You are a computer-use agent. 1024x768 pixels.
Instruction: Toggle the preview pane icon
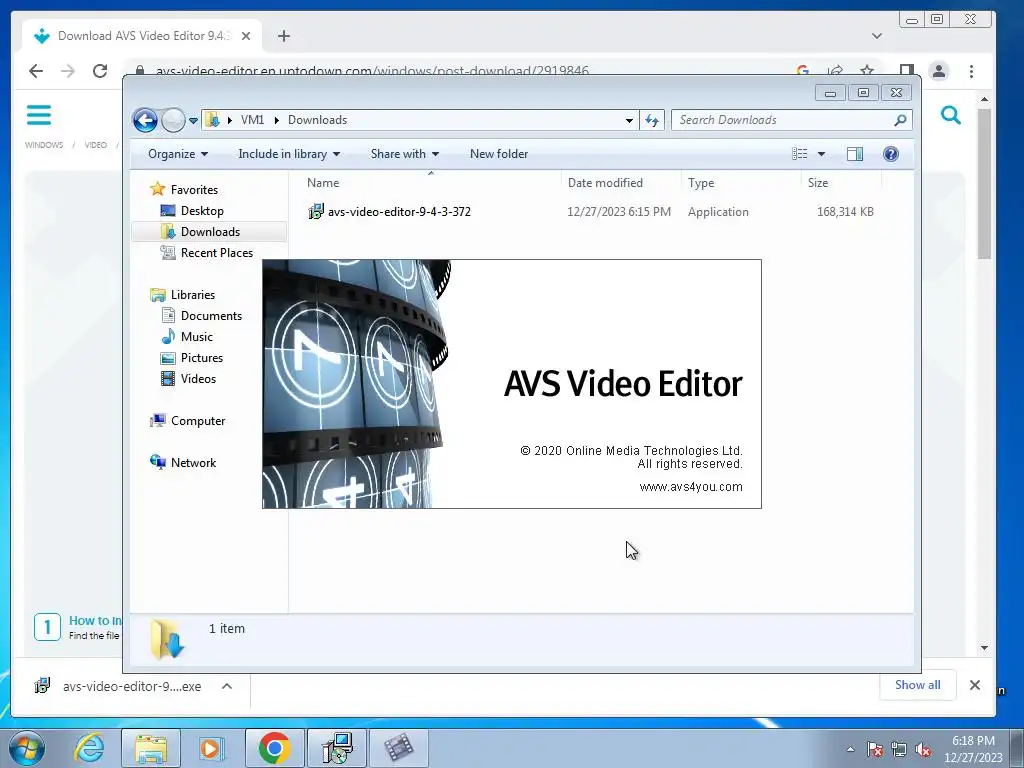(854, 154)
